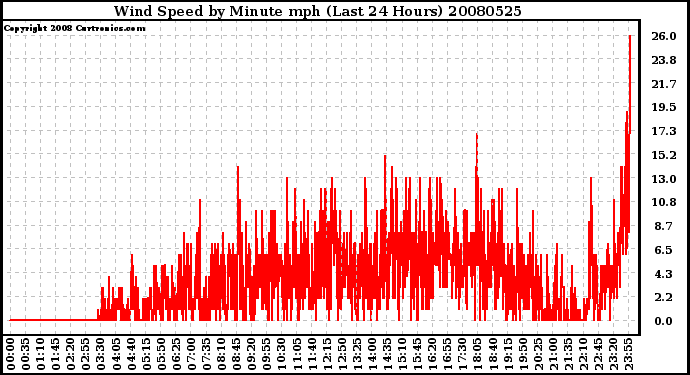Screen dimensions: 690x375
Task: Click the 19:50 time axis label
Action: [523, 354]
